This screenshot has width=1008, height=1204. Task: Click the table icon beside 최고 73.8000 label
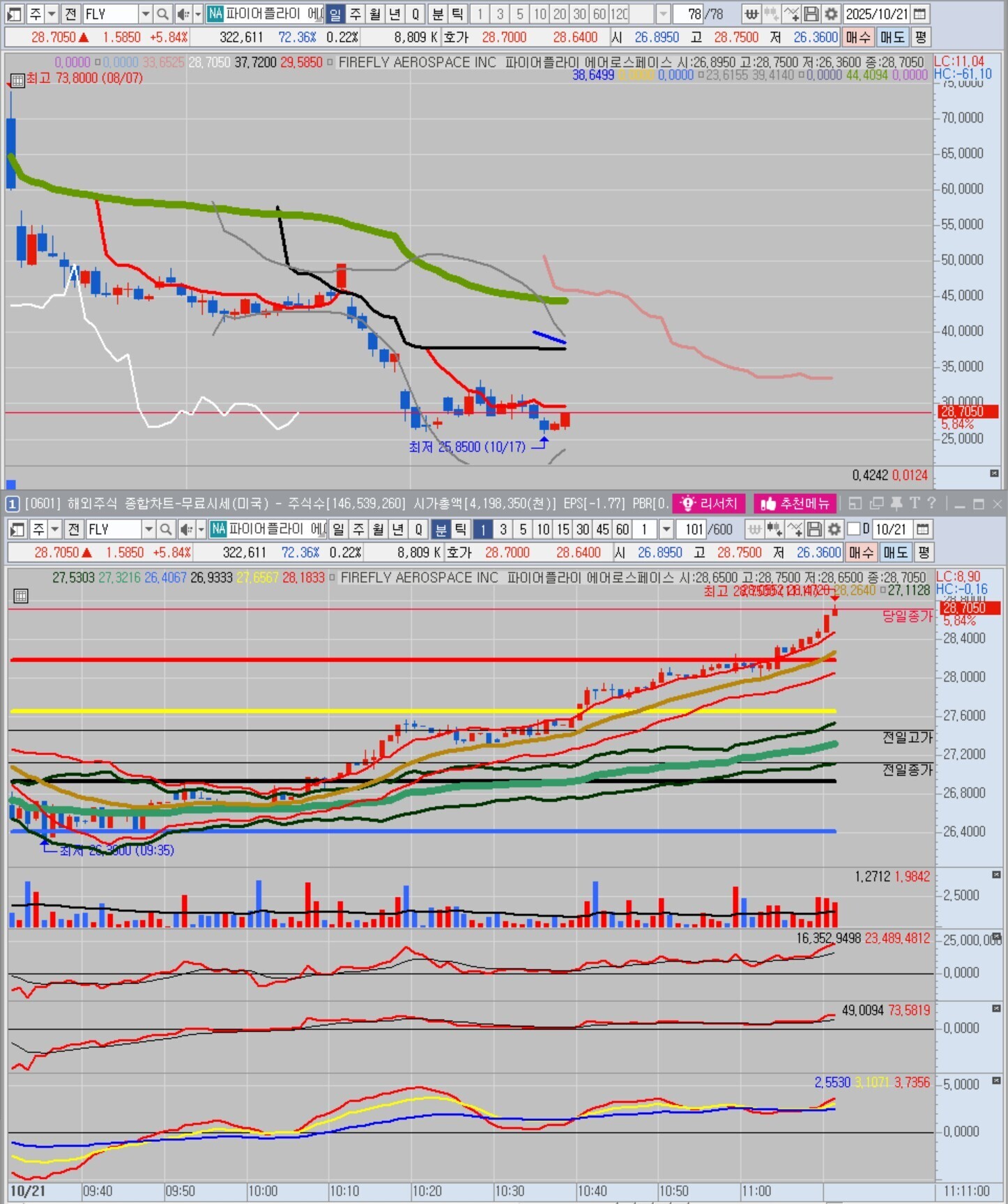coord(18,79)
